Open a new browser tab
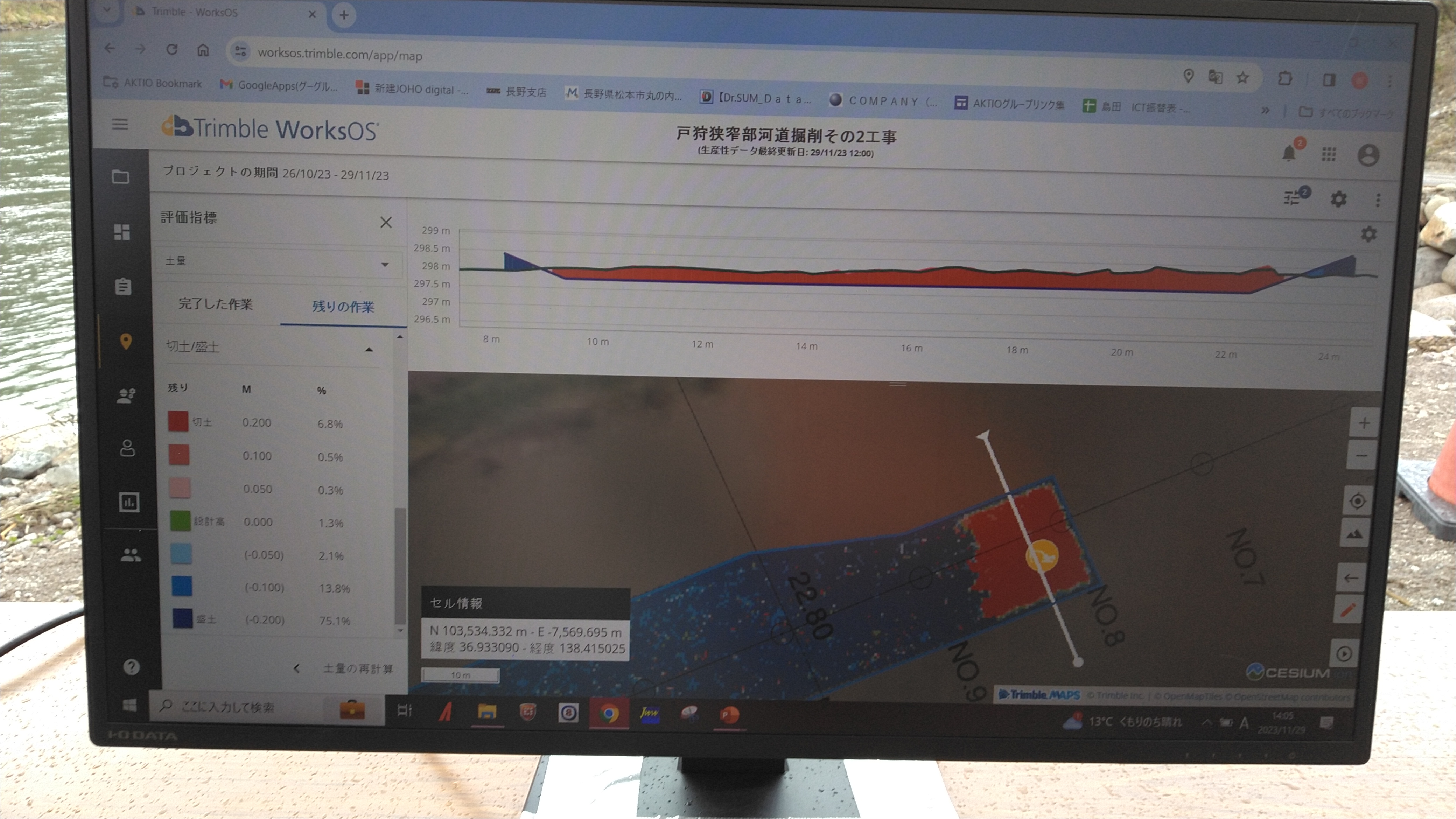The width and height of the screenshot is (1456, 819). [x=344, y=15]
